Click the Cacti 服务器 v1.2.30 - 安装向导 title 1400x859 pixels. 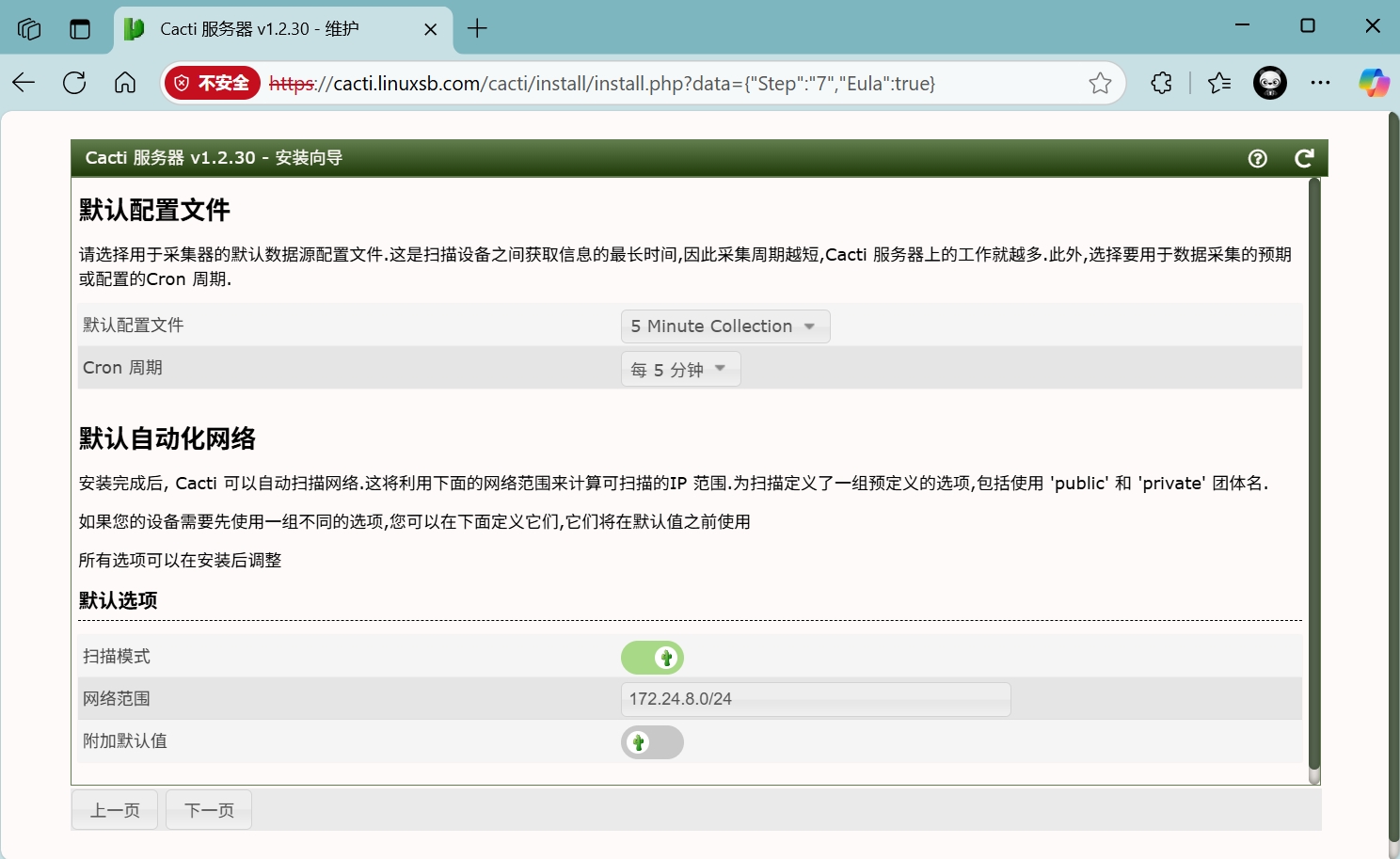click(214, 158)
